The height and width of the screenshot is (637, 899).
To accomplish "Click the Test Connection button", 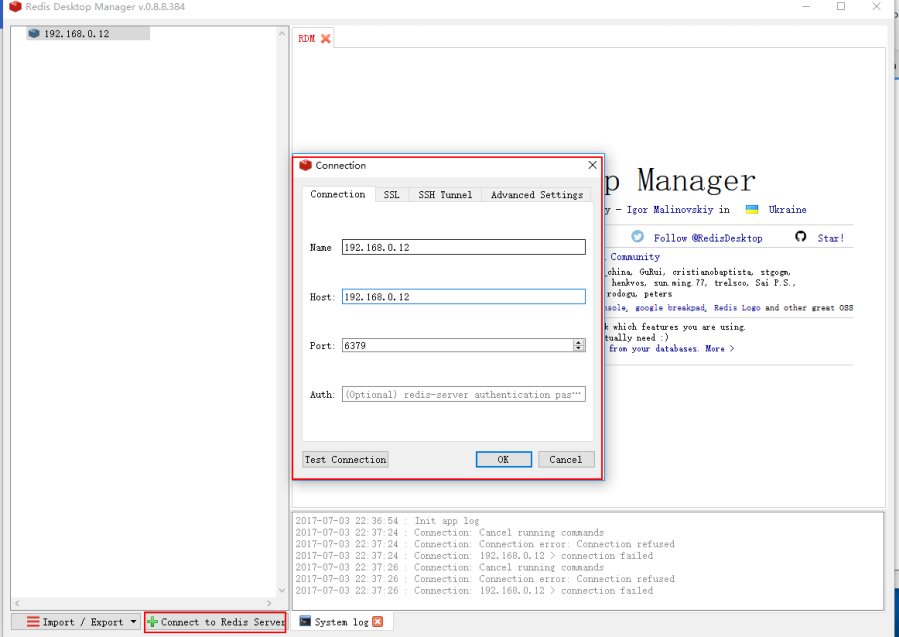I will click(345, 459).
